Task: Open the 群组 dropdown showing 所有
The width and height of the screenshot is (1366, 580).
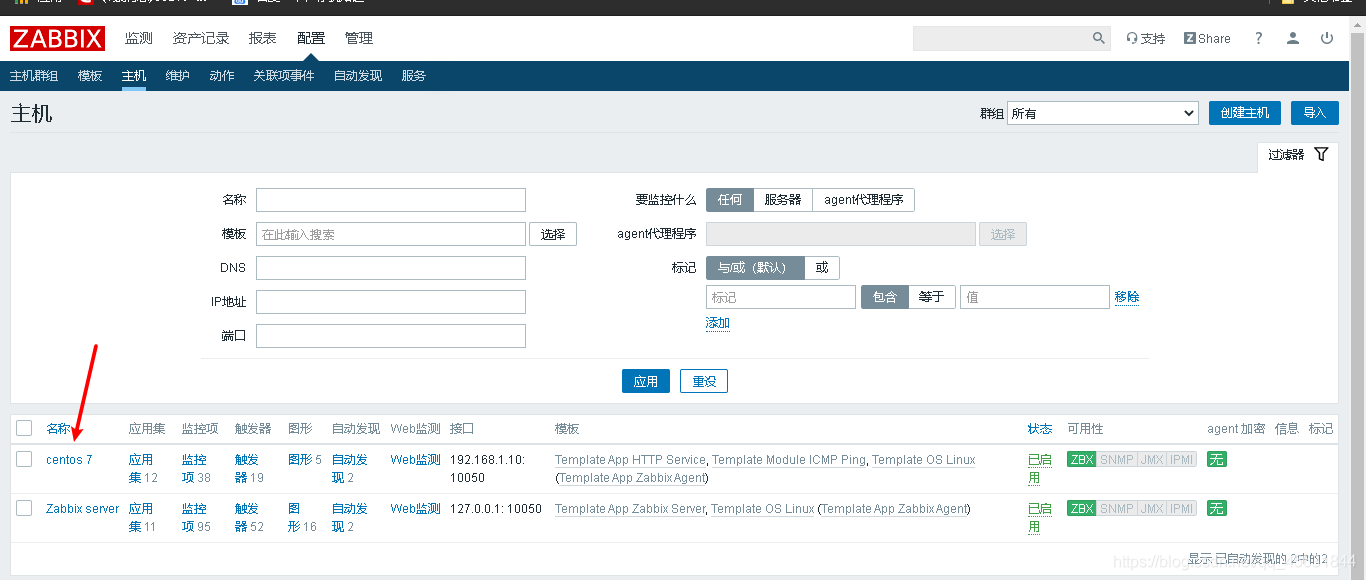Action: tap(1102, 113)
